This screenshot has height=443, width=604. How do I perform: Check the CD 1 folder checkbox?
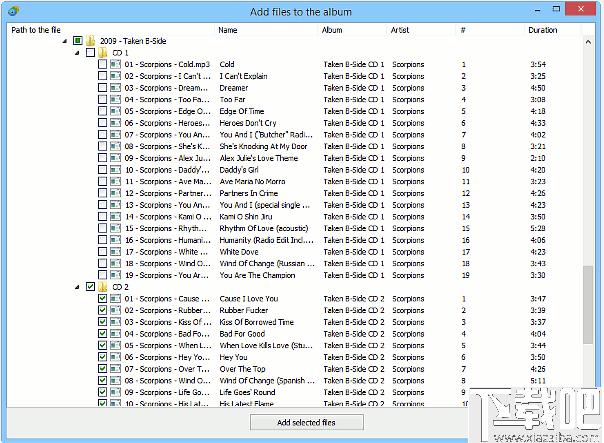[90, 52]
